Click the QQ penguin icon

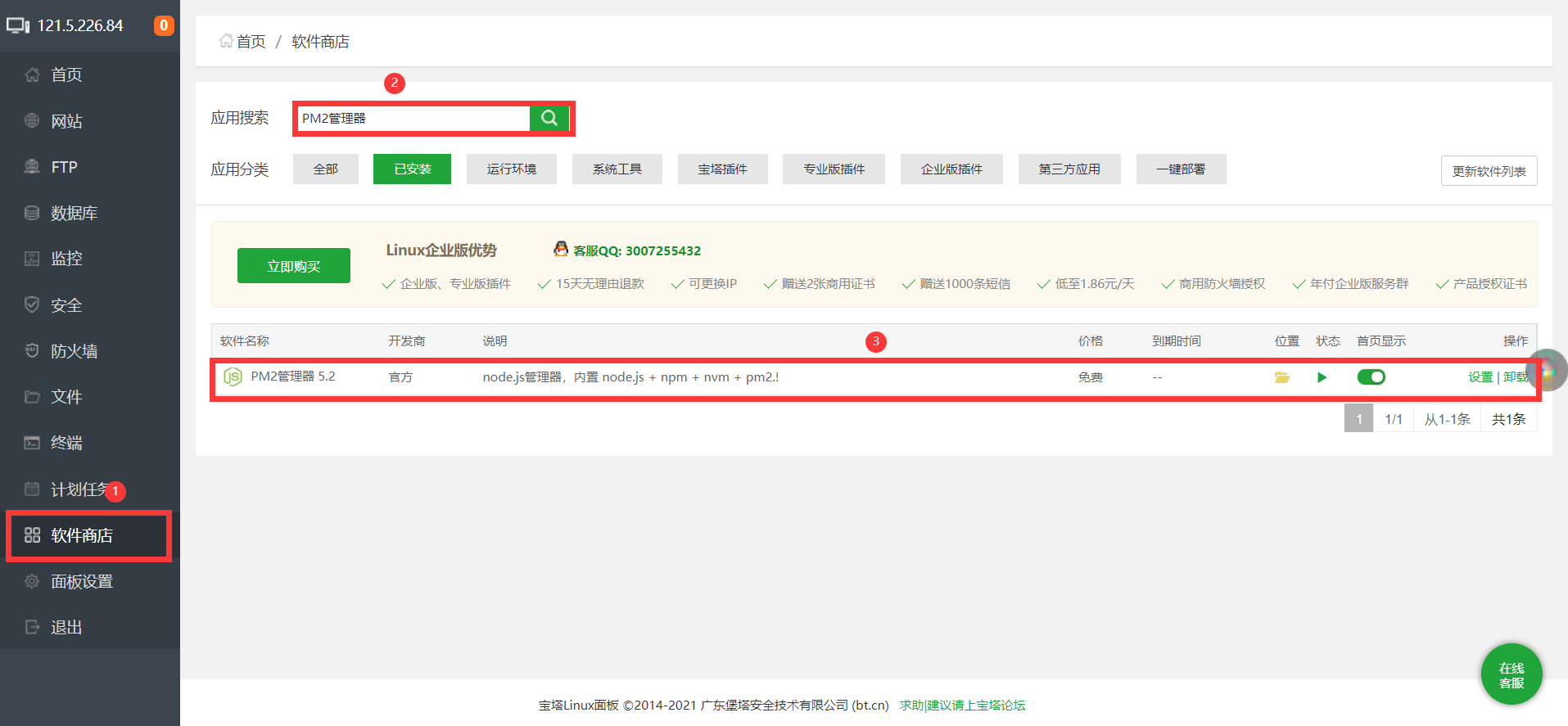[561, 249]
